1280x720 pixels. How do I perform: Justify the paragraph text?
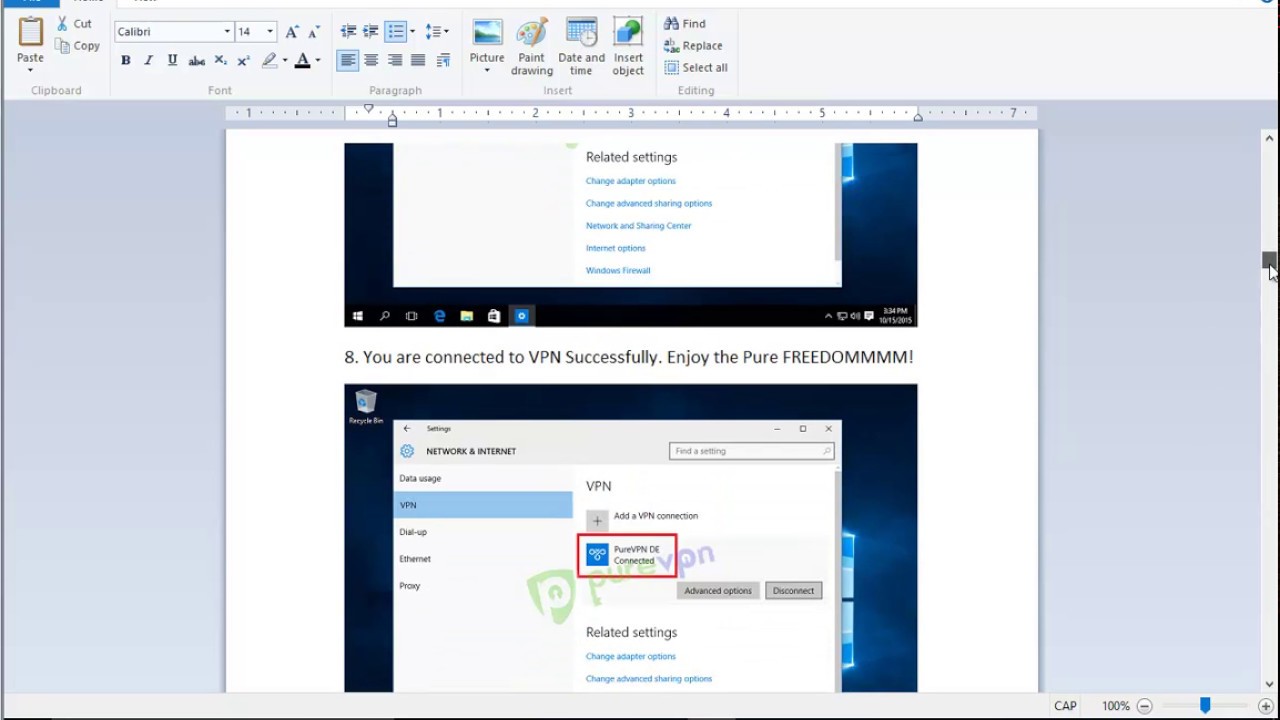[x=418, y=61]
